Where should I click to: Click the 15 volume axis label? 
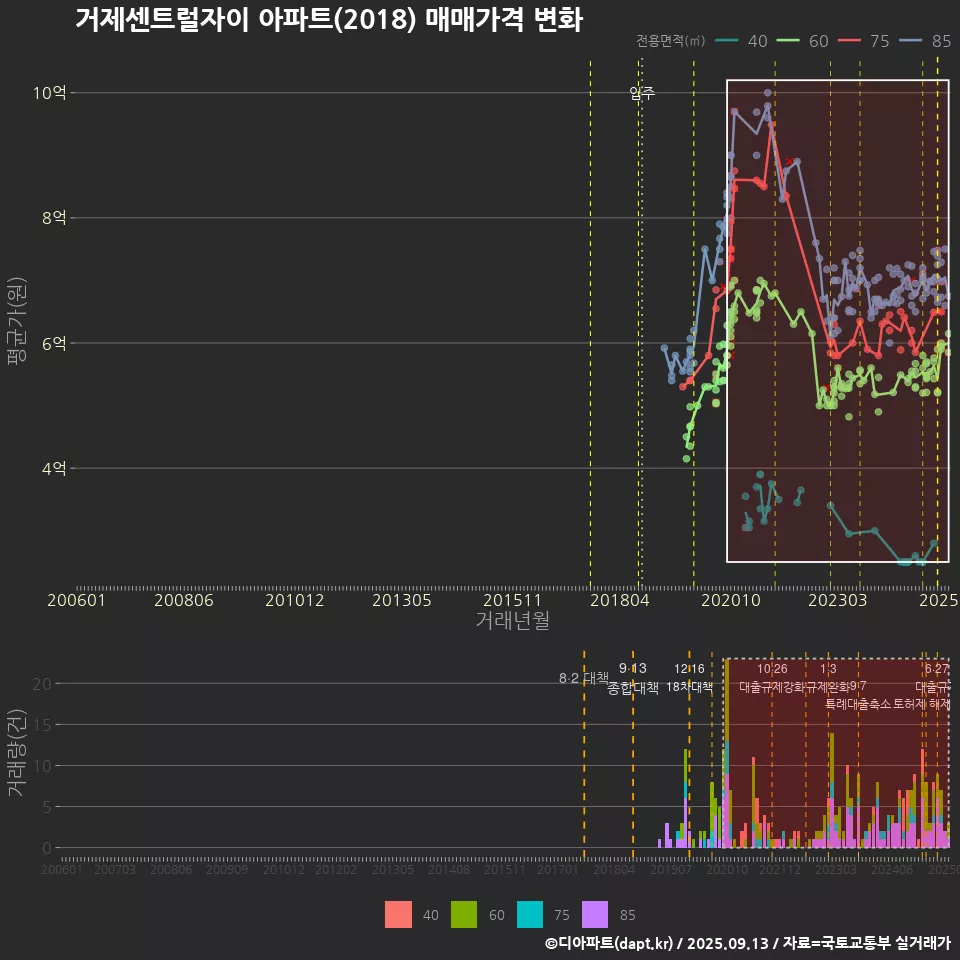(42, 725)
